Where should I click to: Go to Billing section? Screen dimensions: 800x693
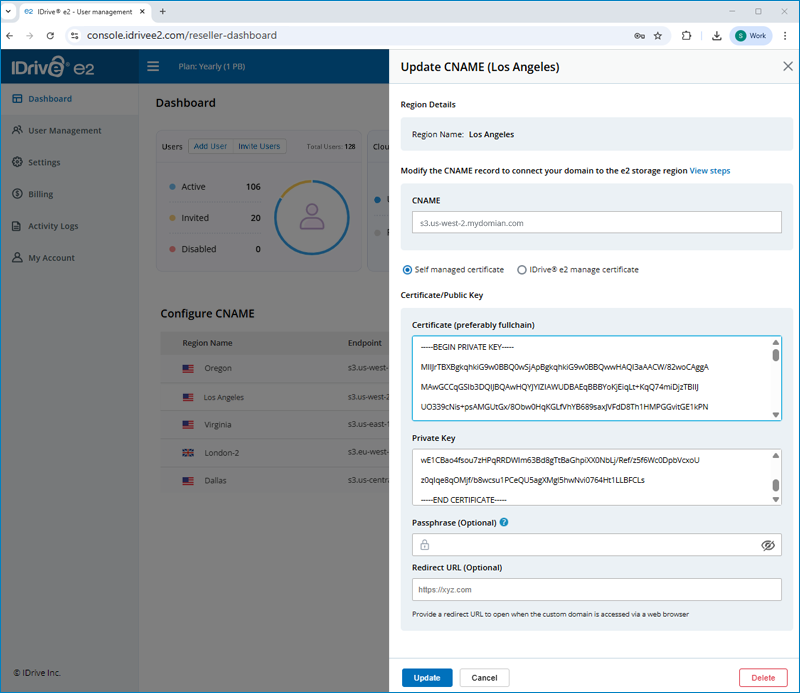(x=41, y=194)
